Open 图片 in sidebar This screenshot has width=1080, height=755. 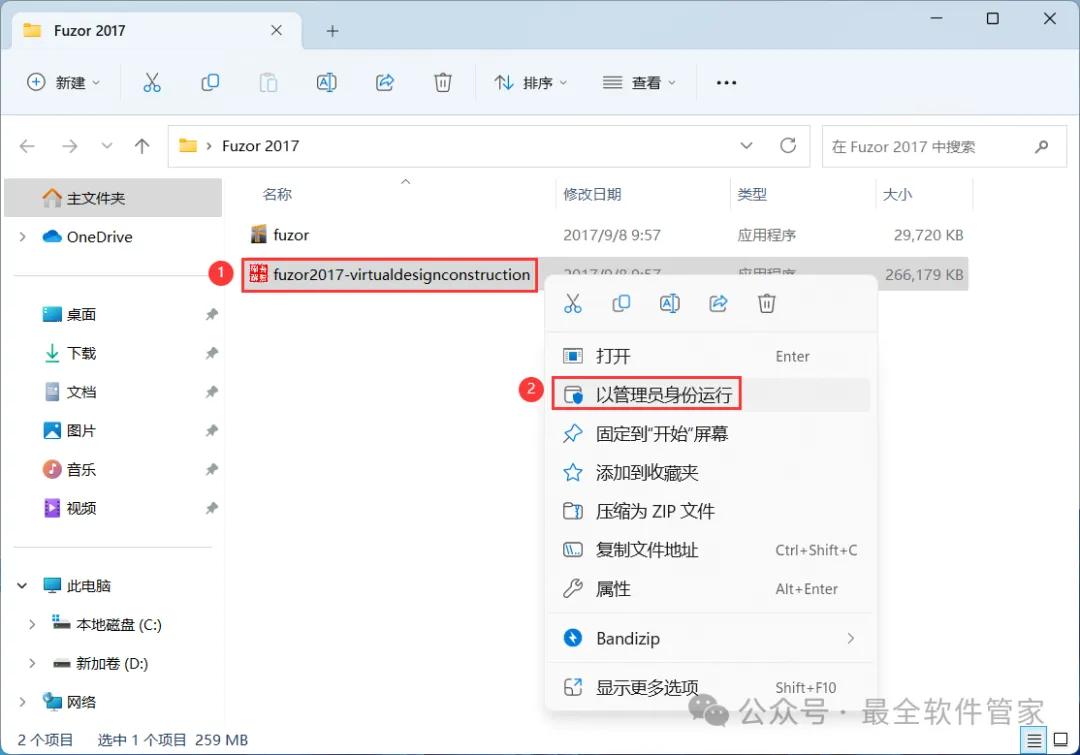[x=113, y=431]
